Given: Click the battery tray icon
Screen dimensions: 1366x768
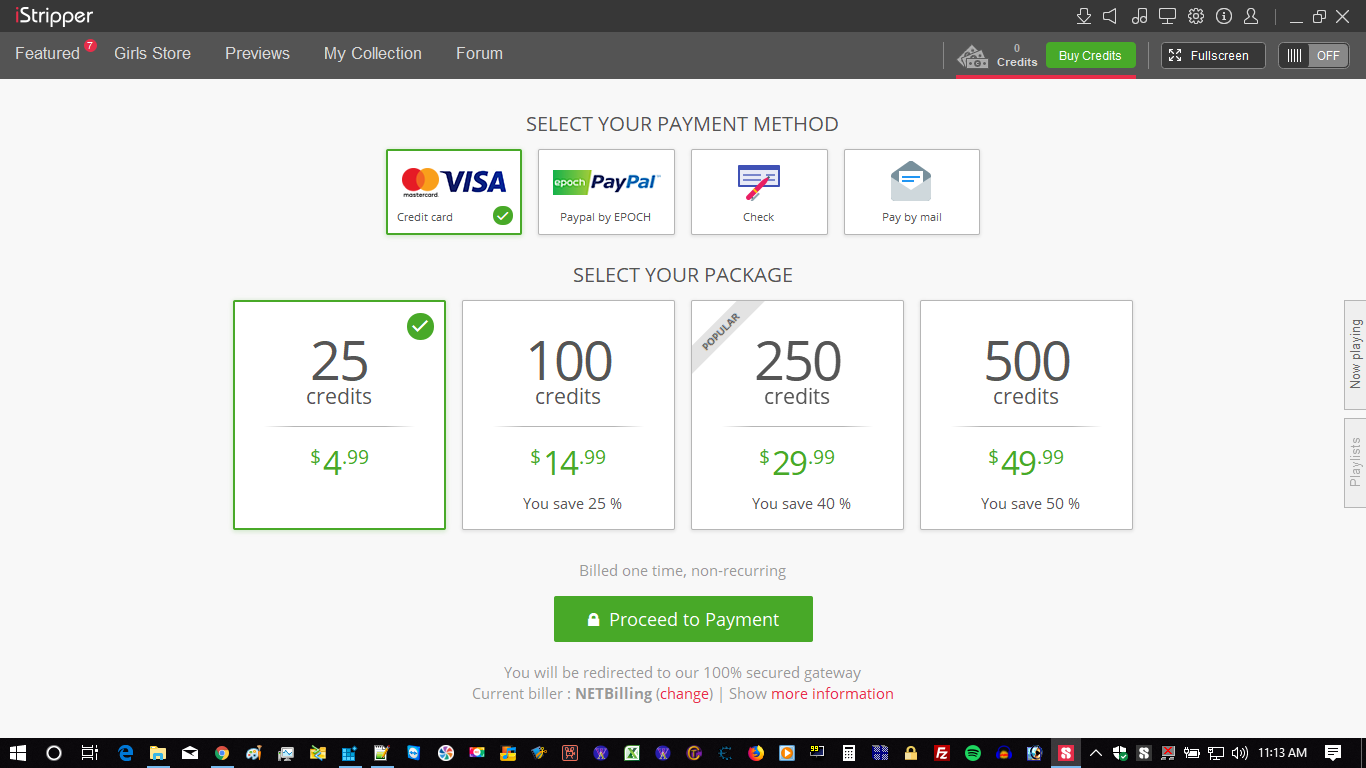Looking at the screenshot, I should [x=1192, y=753].
